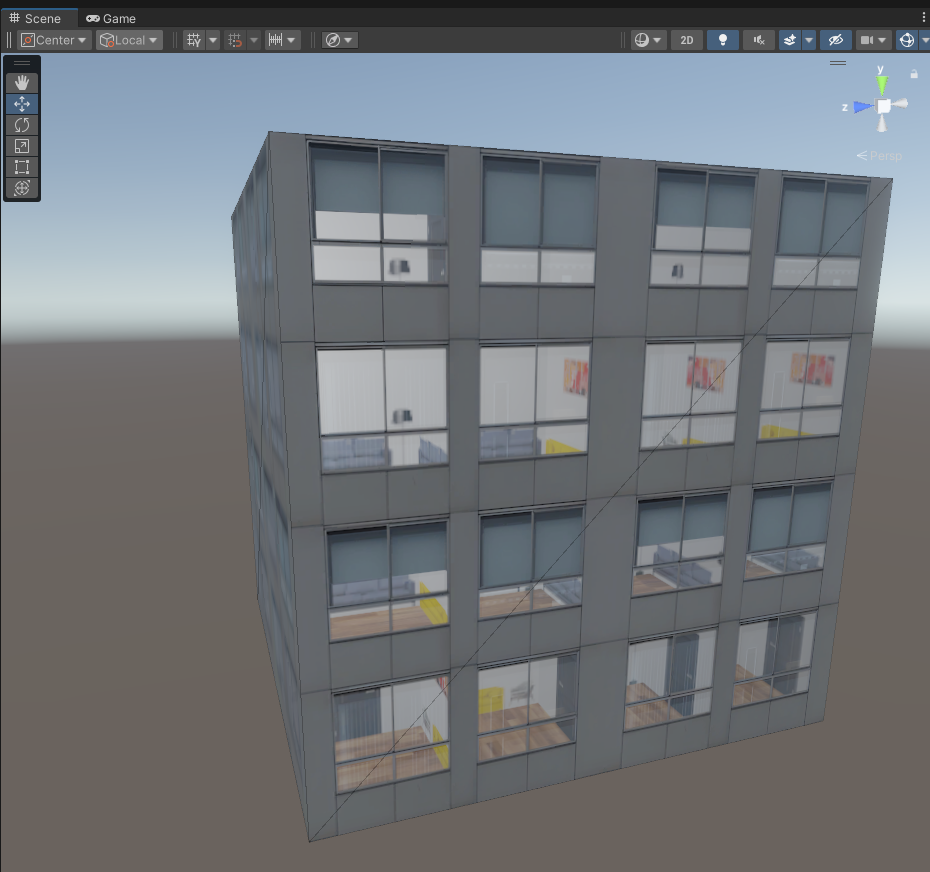
Task: Toggle 2D view mode
Action: point(686,40)
